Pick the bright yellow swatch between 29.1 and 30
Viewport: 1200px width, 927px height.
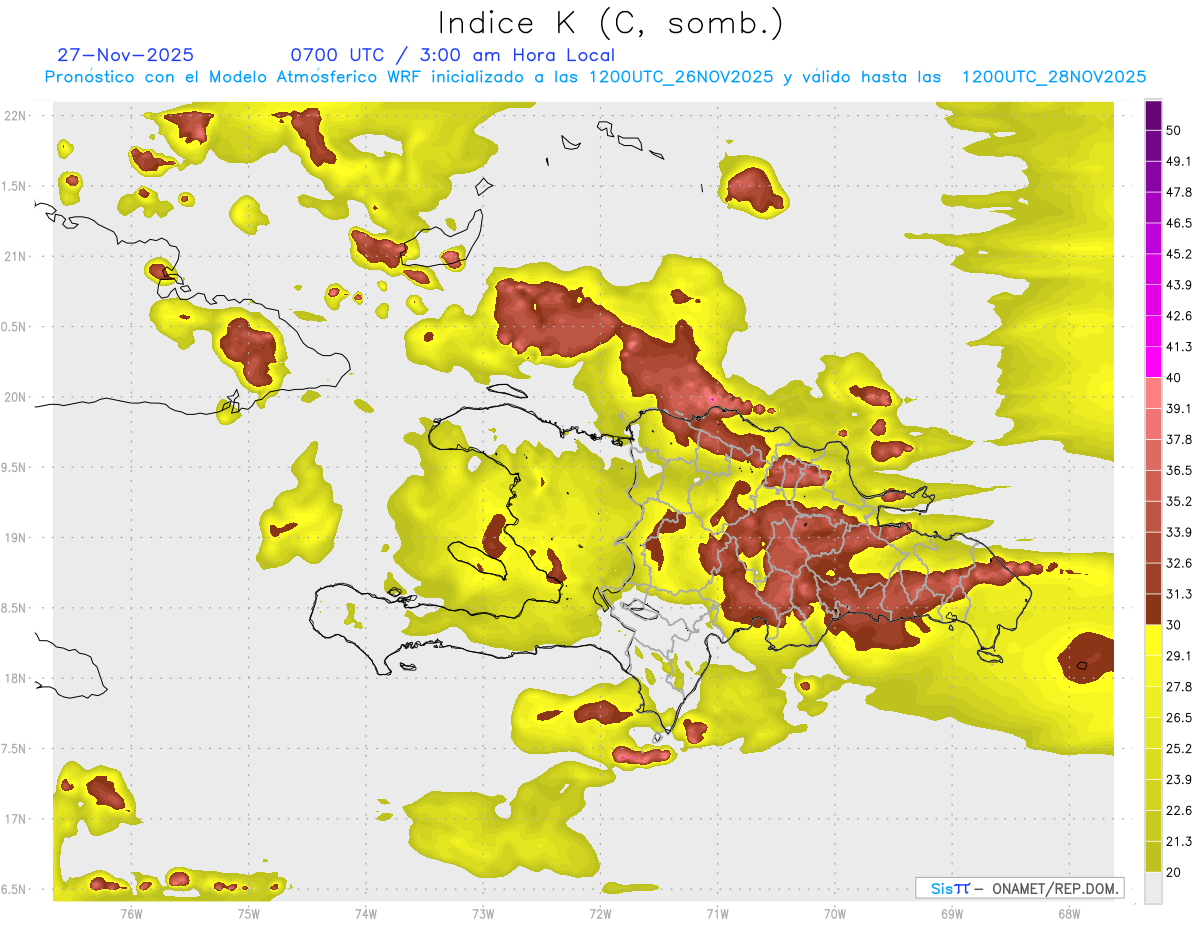point(1153,640)
